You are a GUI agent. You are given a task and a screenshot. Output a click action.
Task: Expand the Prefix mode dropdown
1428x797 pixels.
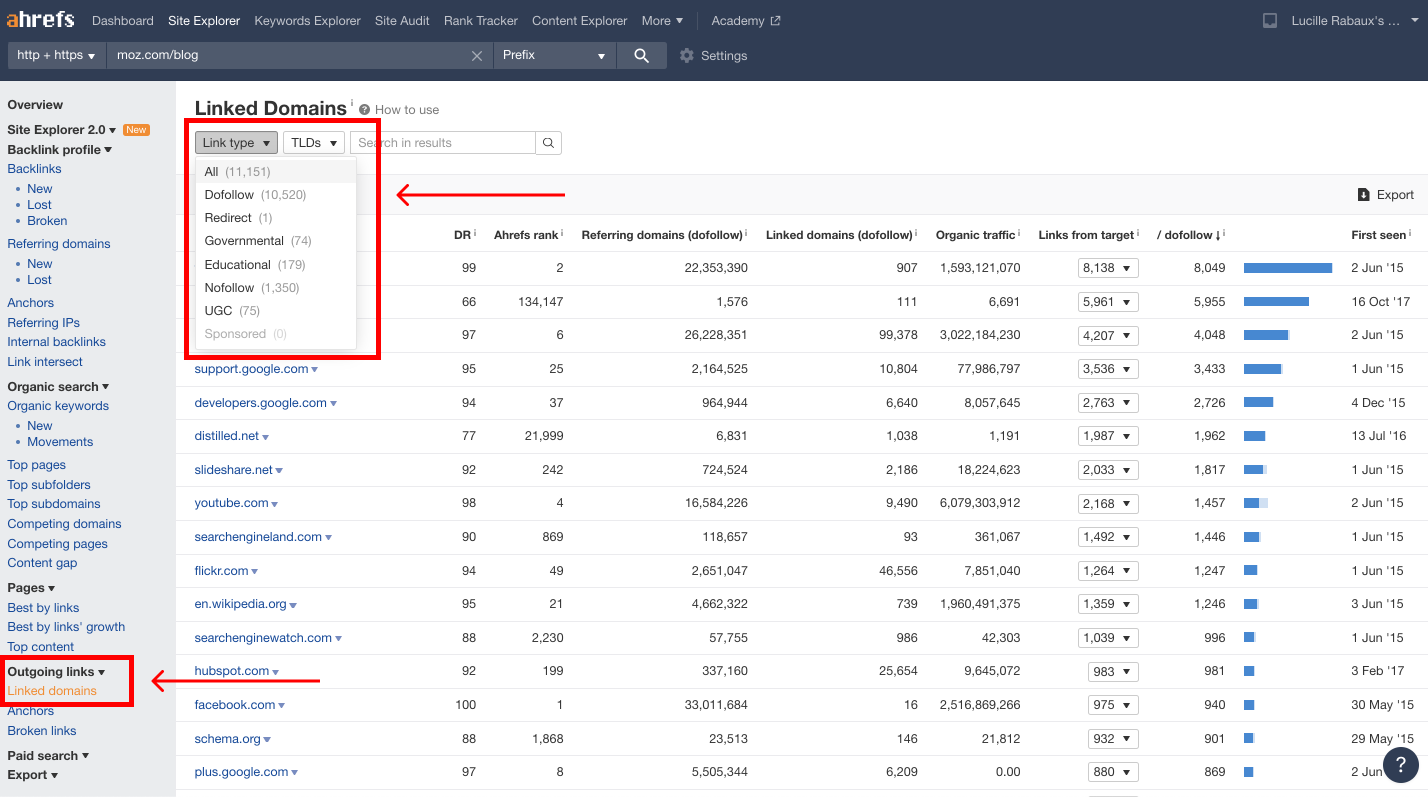554,56
